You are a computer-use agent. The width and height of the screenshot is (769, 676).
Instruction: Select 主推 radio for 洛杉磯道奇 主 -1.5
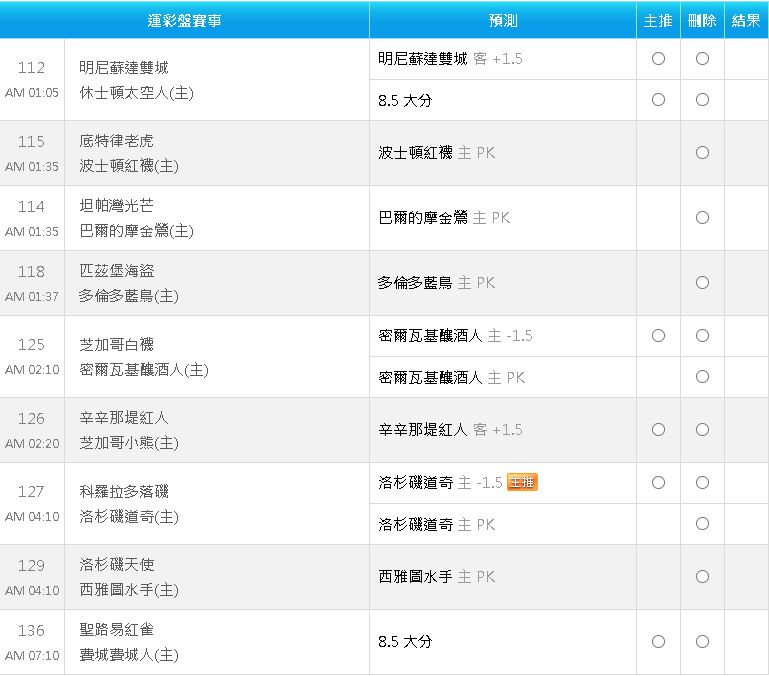[x=658, y=483]
